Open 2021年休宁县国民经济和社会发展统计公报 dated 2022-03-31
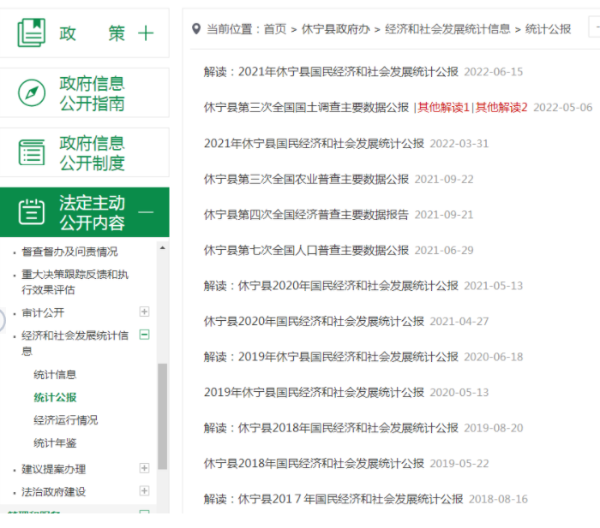 tap(313, 143)
